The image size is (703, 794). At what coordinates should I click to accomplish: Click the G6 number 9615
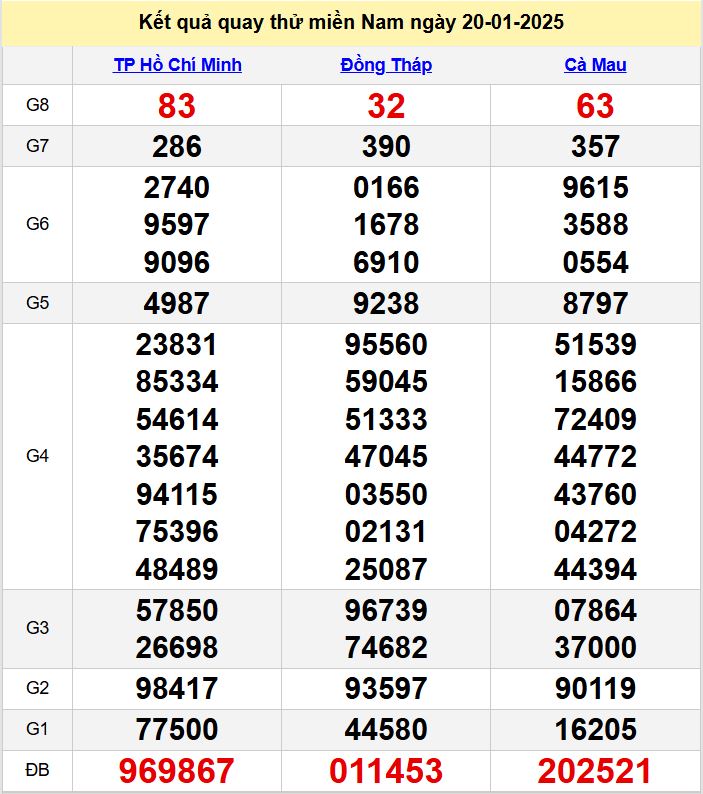[595, 187]
